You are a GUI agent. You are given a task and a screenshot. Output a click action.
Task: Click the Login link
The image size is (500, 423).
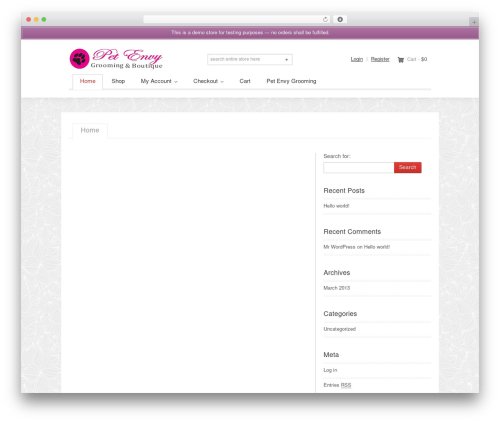click(357, 59)
